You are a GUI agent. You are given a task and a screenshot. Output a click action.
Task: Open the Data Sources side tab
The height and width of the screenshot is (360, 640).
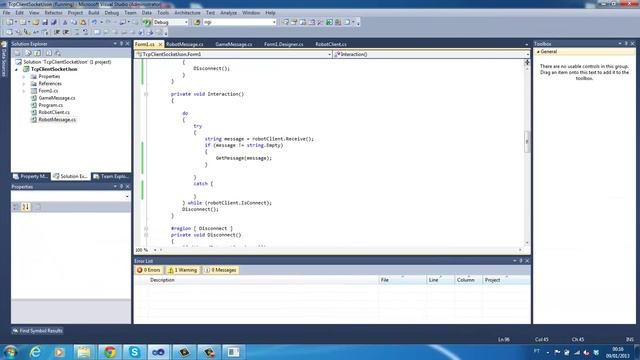coord(4,60)
